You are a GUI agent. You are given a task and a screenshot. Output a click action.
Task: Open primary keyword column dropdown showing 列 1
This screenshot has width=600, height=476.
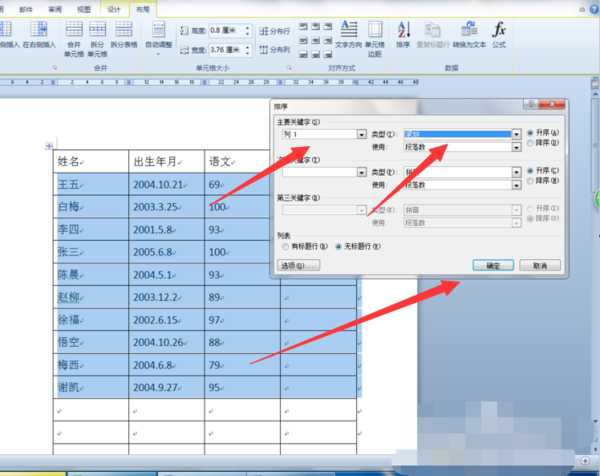click(x=362, y=134)
